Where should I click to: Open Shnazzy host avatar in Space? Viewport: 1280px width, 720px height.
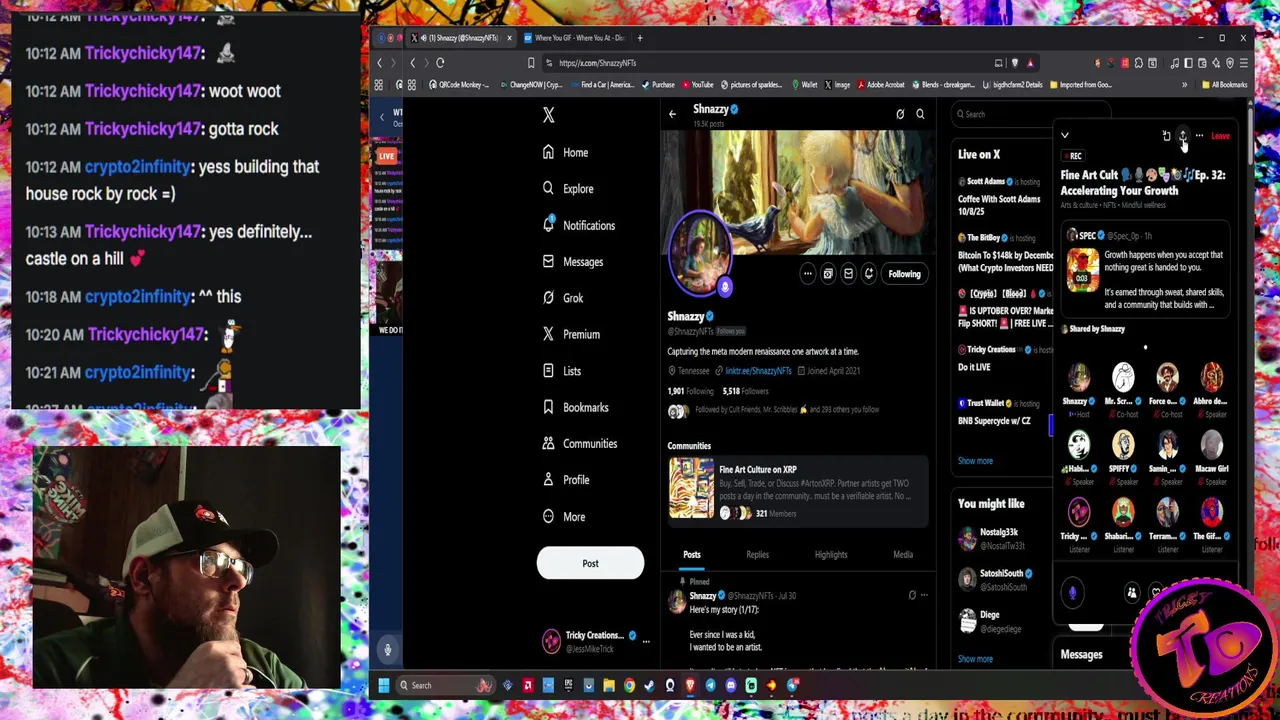pyautogui.click(x=1078, y=378)
